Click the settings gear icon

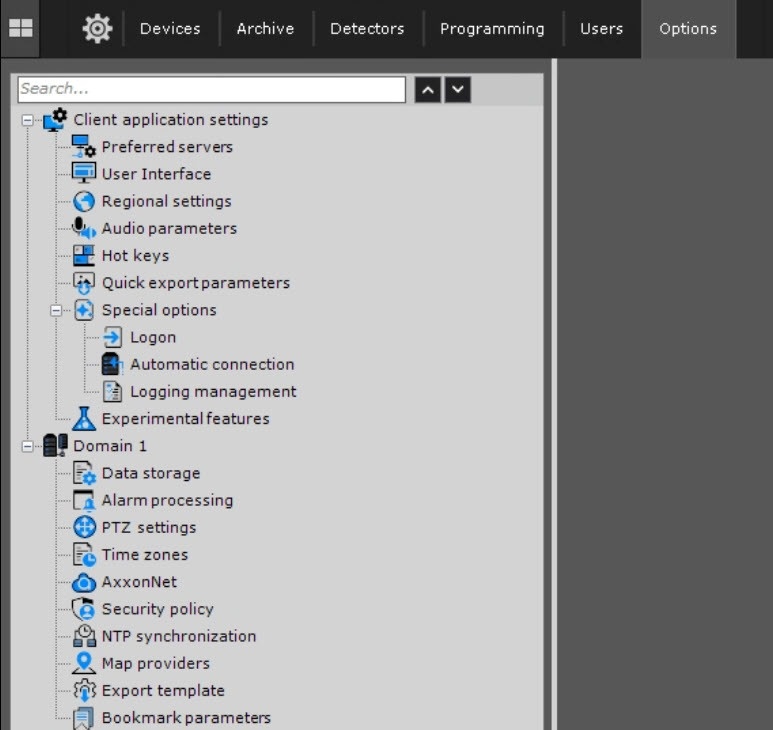(x=97, y=29)
